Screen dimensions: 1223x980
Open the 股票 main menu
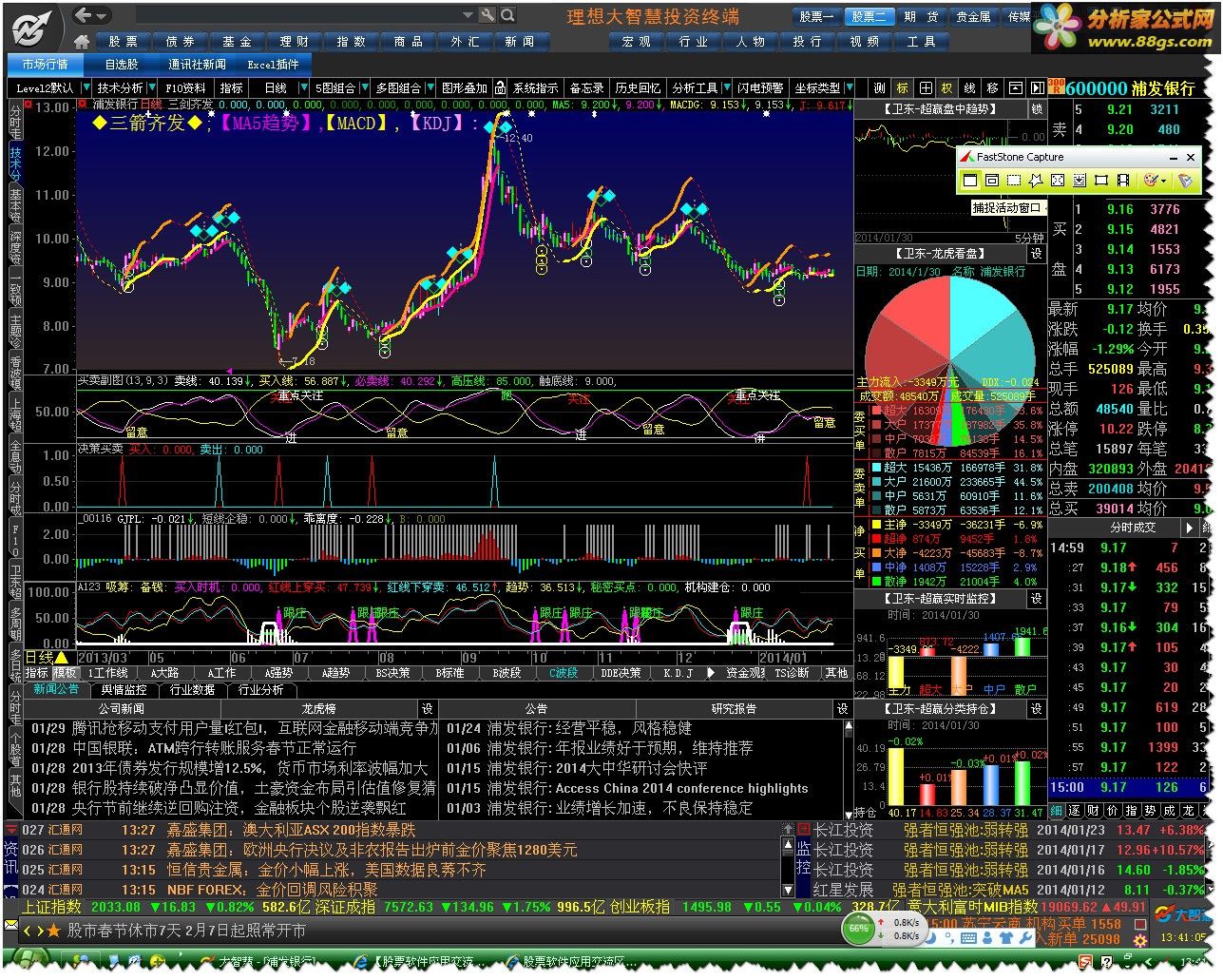123,42
